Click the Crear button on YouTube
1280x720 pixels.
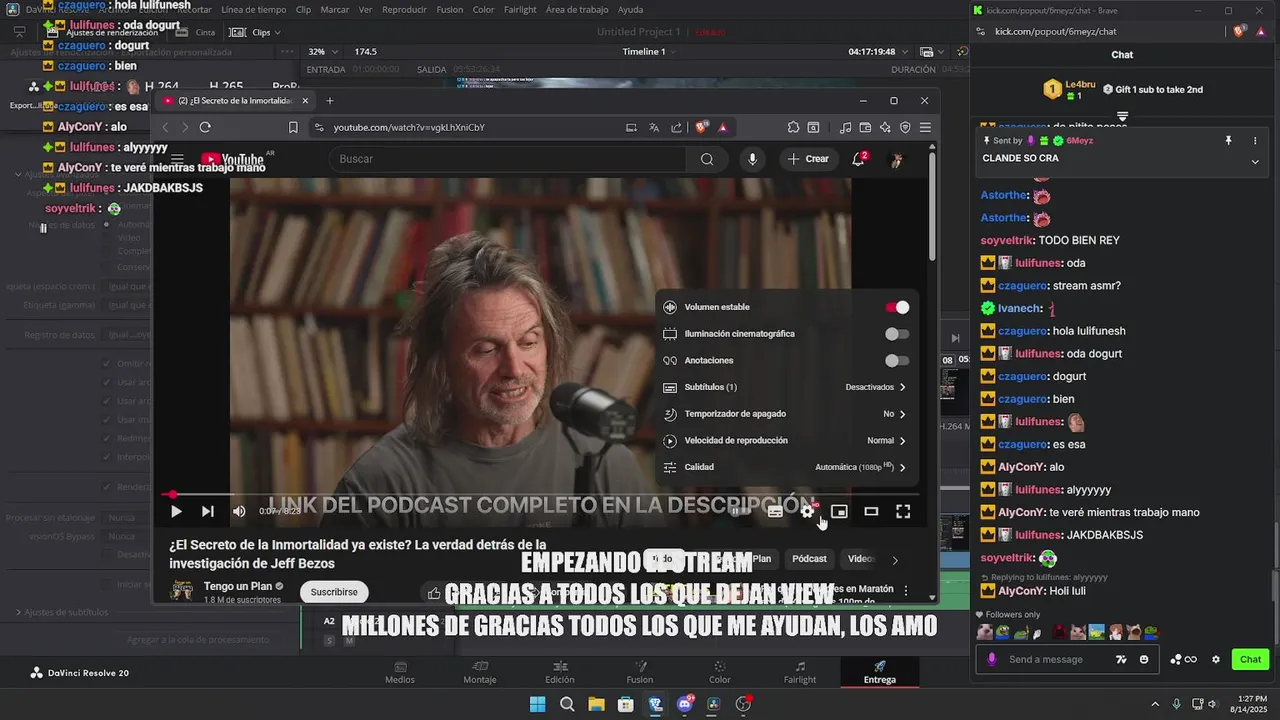point(808,159)
